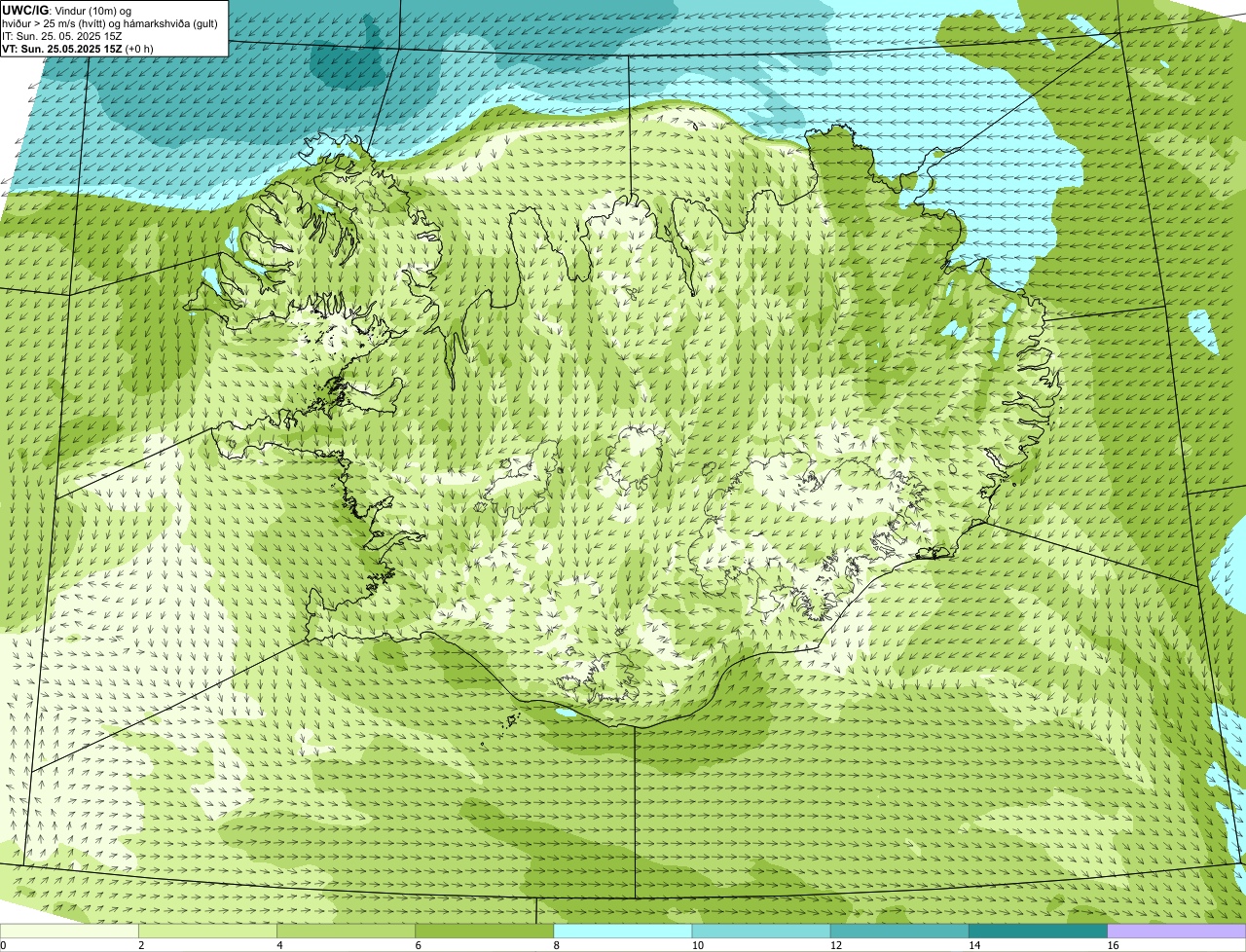Click the legend value label '4'
Image resolution: width=1246 pixels, height=952 pixels.
tap(279, 945)
